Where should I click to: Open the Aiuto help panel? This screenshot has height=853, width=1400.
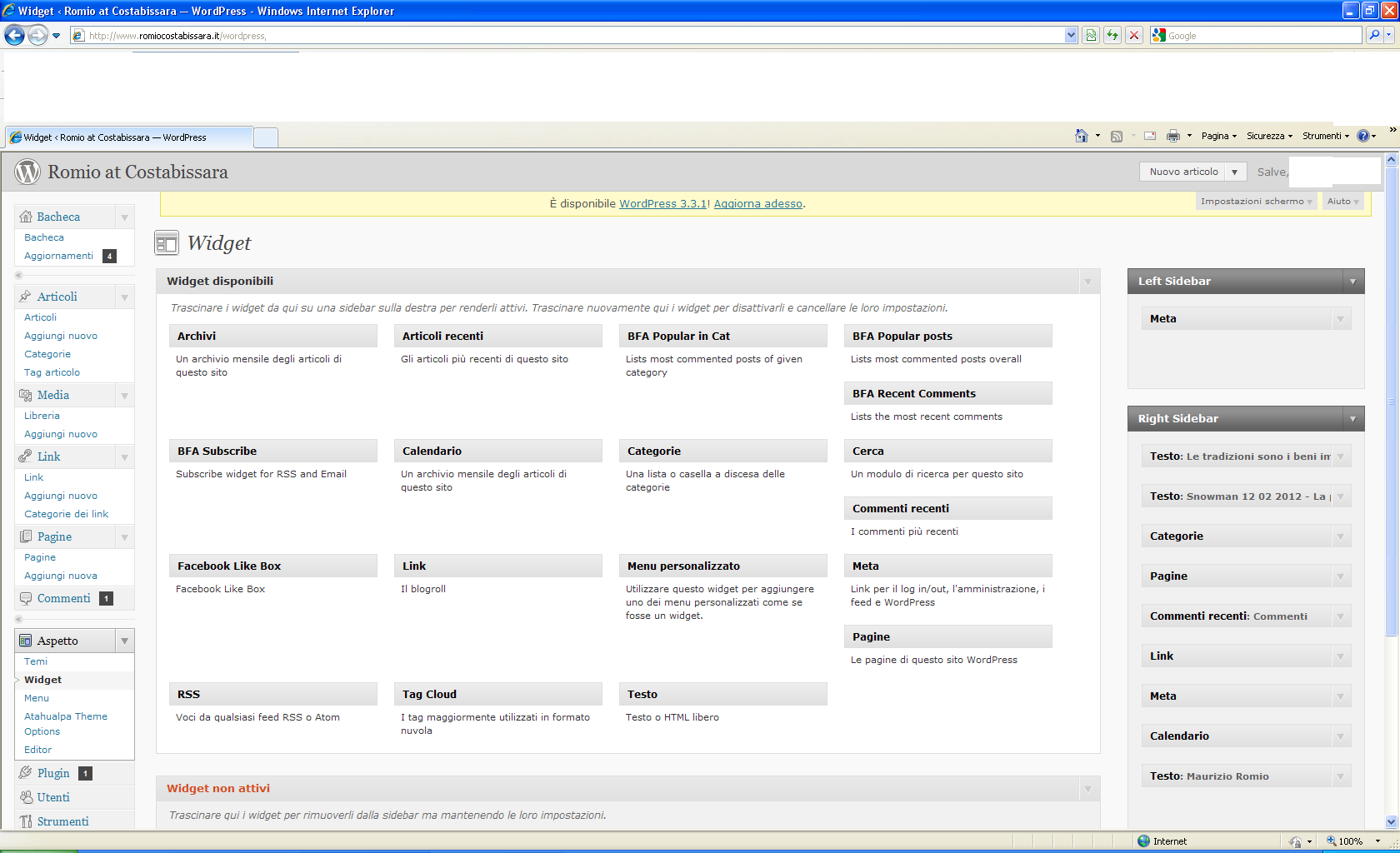coord(1342,202)
